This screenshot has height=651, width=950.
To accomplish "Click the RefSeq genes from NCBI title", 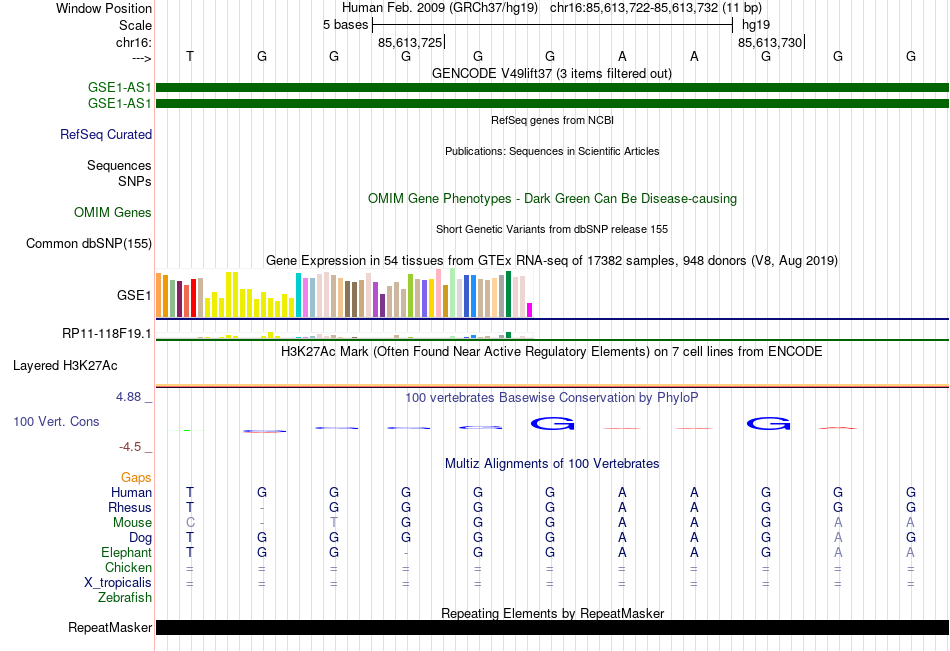I will pyautogui.click(x=552, y=120).
